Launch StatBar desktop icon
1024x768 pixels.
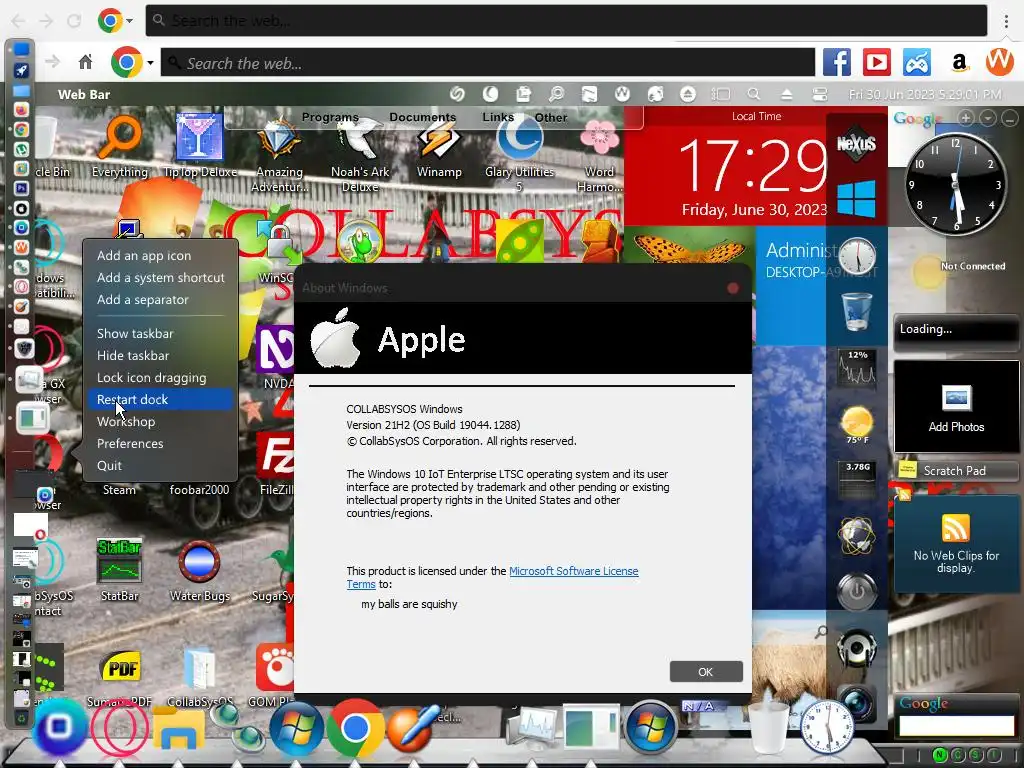coord(120,569)
